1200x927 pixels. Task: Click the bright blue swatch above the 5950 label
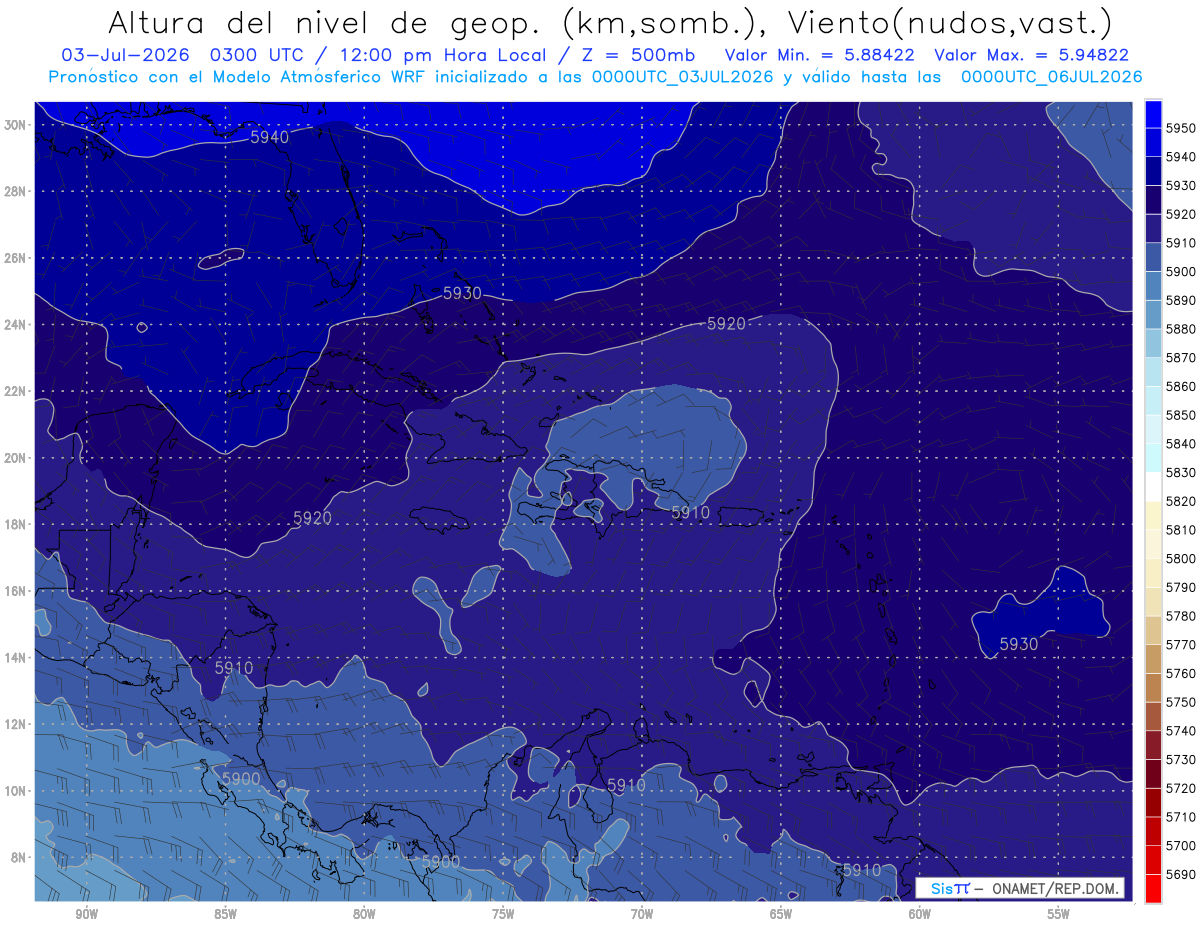(1153, 114)
